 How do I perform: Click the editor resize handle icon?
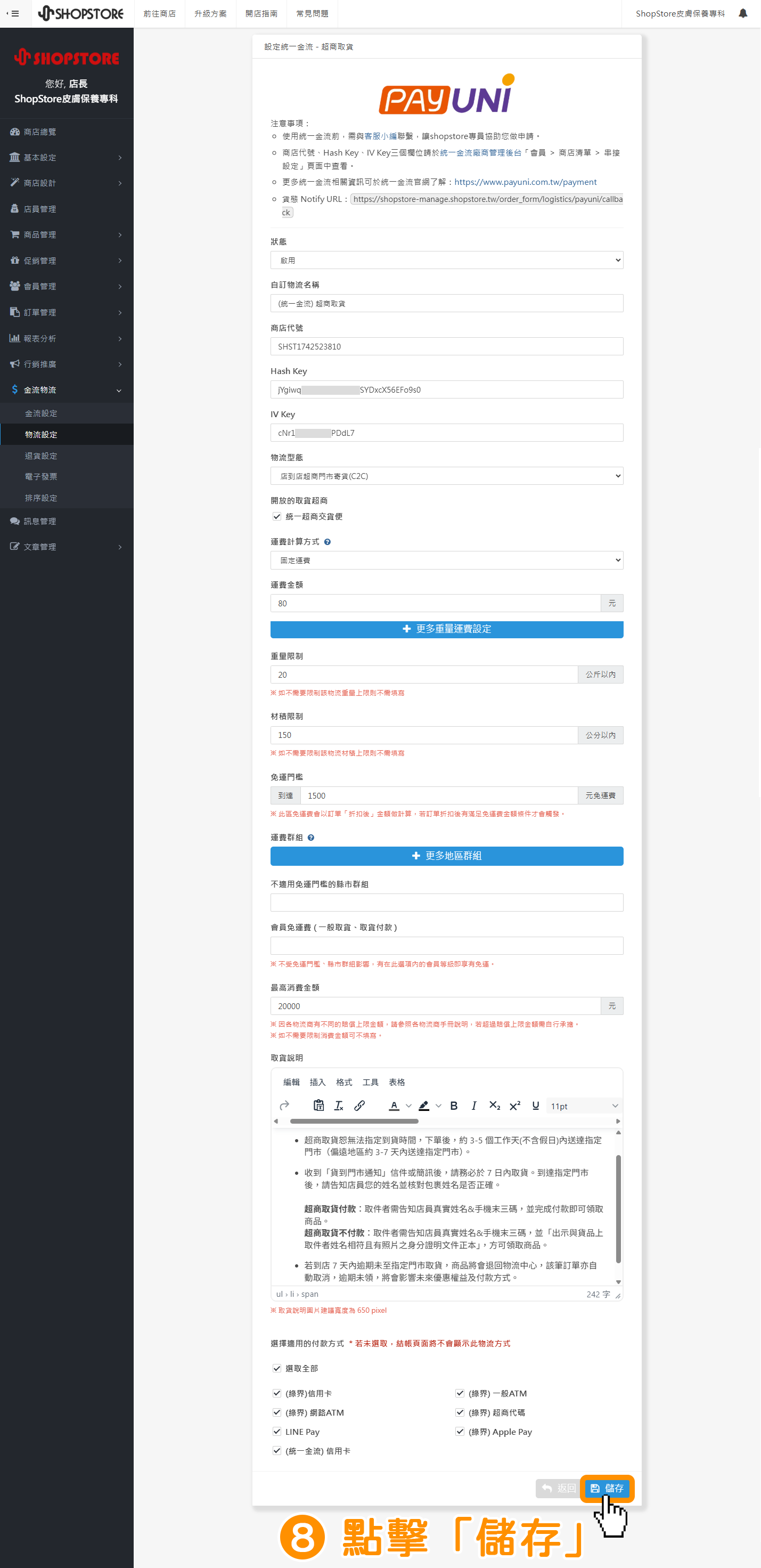tap(617, 1295)
